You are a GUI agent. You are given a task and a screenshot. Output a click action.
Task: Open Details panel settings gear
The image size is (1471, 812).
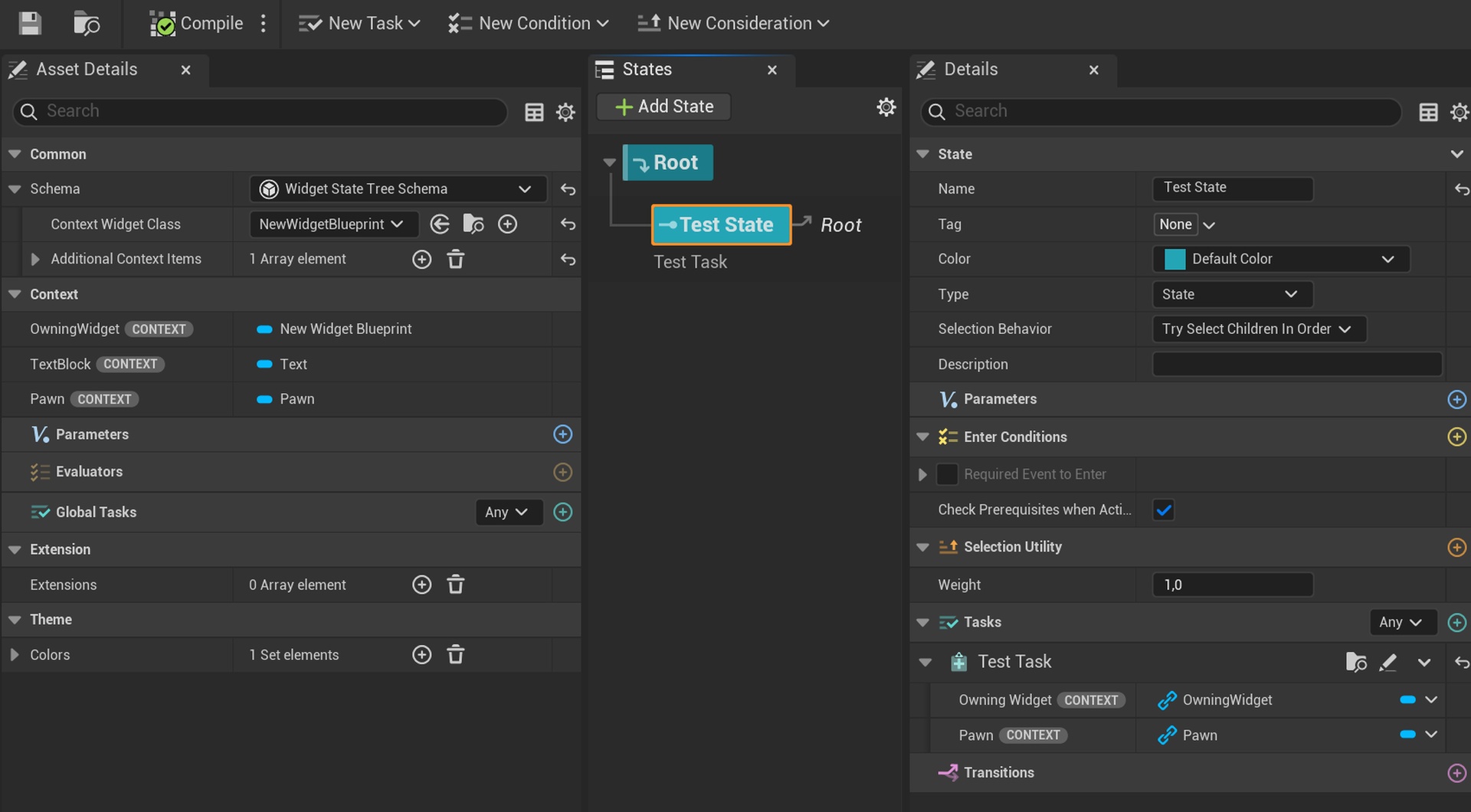1460,113
